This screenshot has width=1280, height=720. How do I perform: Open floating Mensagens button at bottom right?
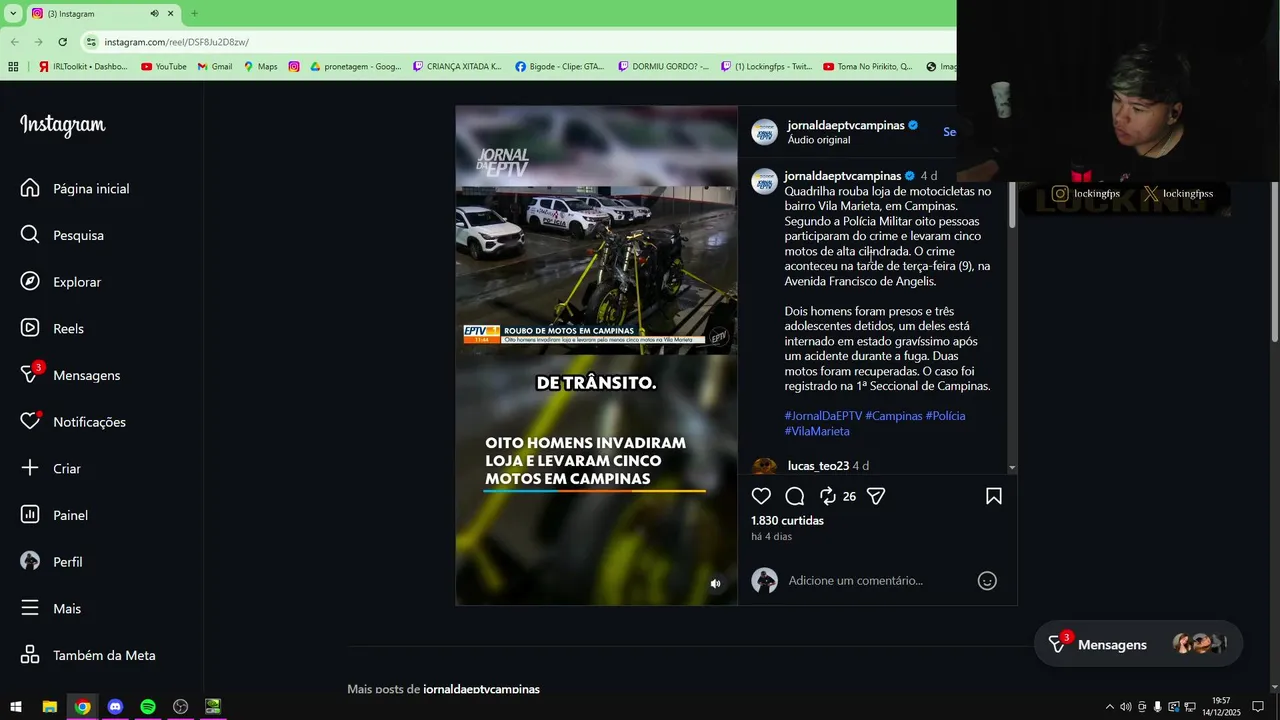point(1138,645)
